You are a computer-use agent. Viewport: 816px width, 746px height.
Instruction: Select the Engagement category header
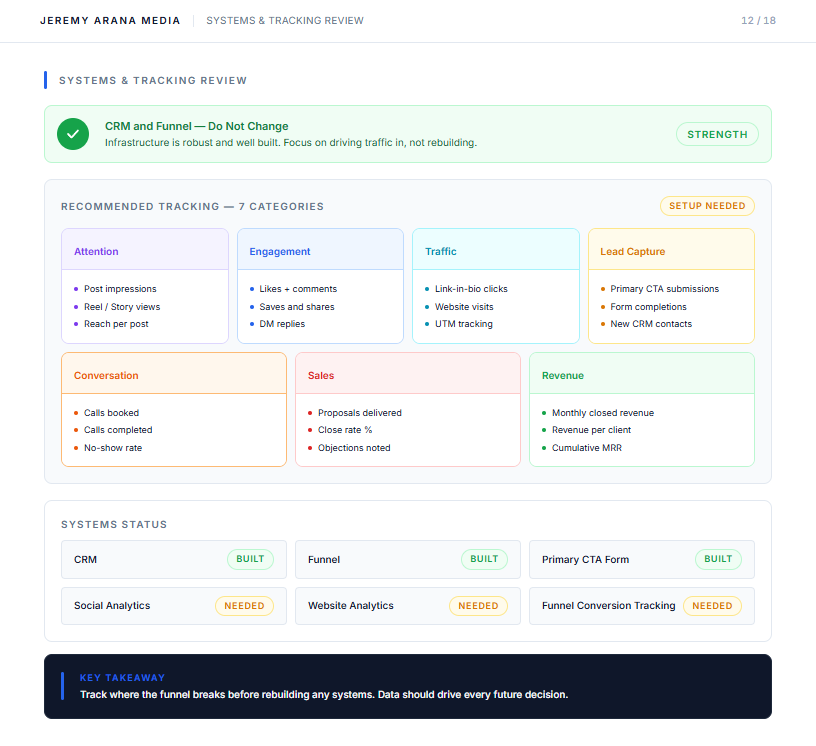[x=321, y=249]
